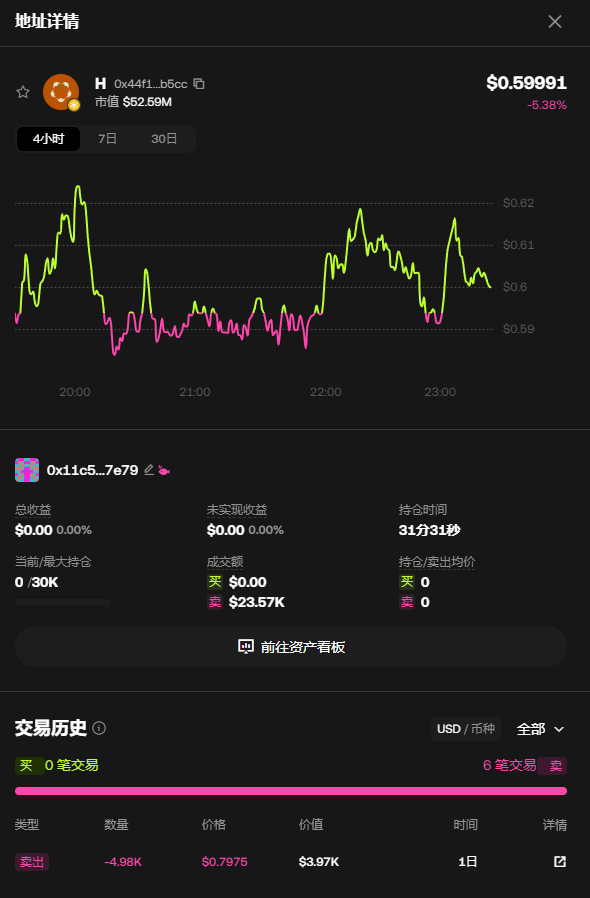Click the 22:00 chart axis label
The width and height of the screenshot is (590, 898).
[x=325, y=392]
